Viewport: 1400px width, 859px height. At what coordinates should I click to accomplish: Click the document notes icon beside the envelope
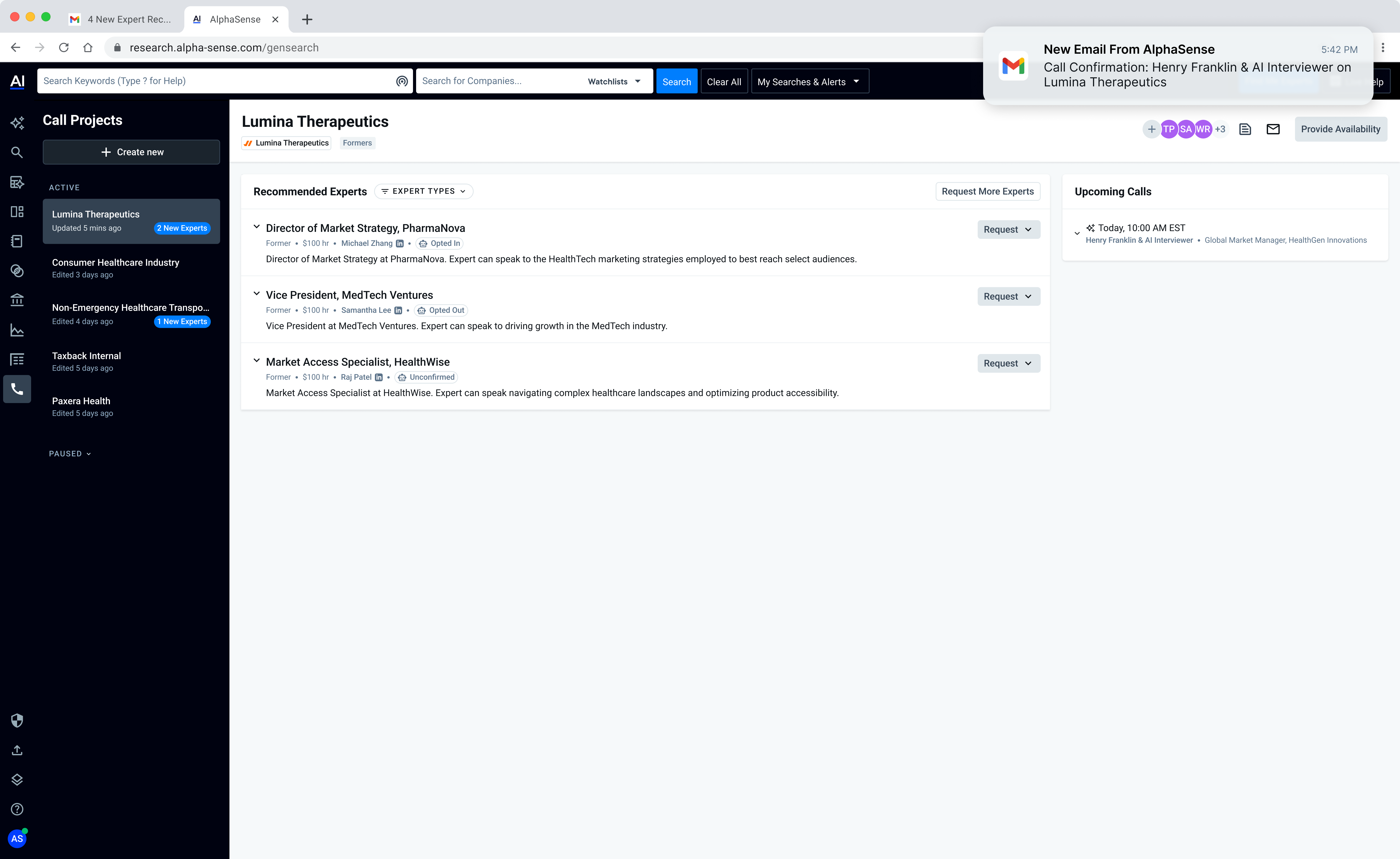(x=1245, y=129)
